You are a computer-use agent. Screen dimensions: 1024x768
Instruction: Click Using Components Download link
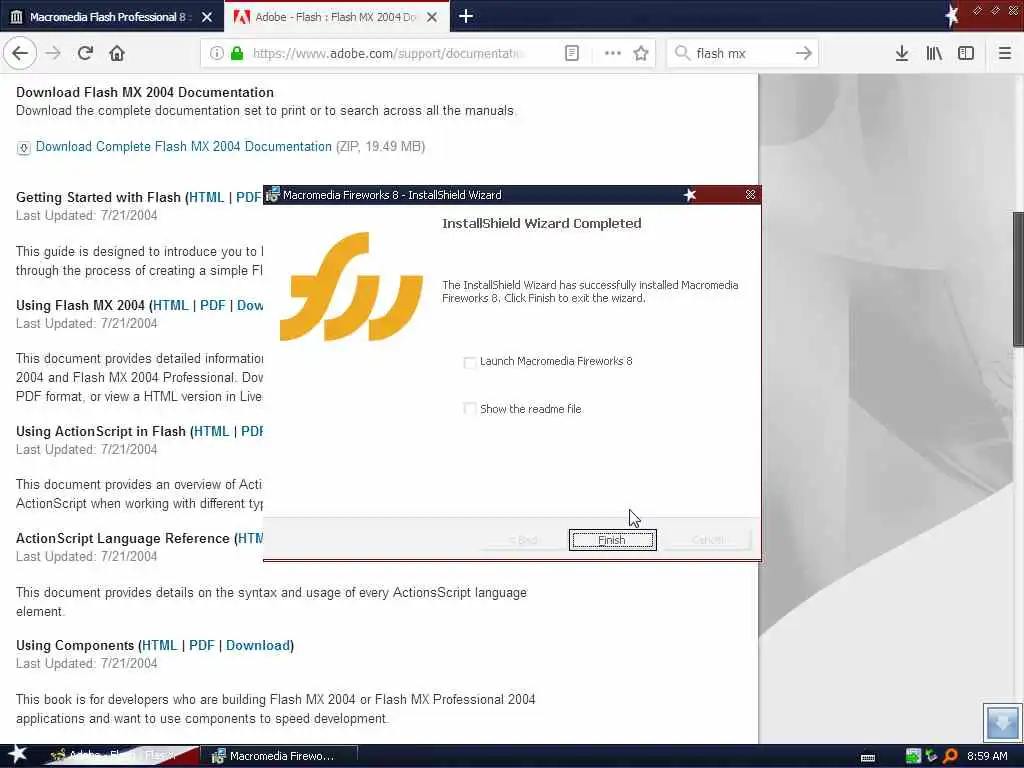pos(258,645)
